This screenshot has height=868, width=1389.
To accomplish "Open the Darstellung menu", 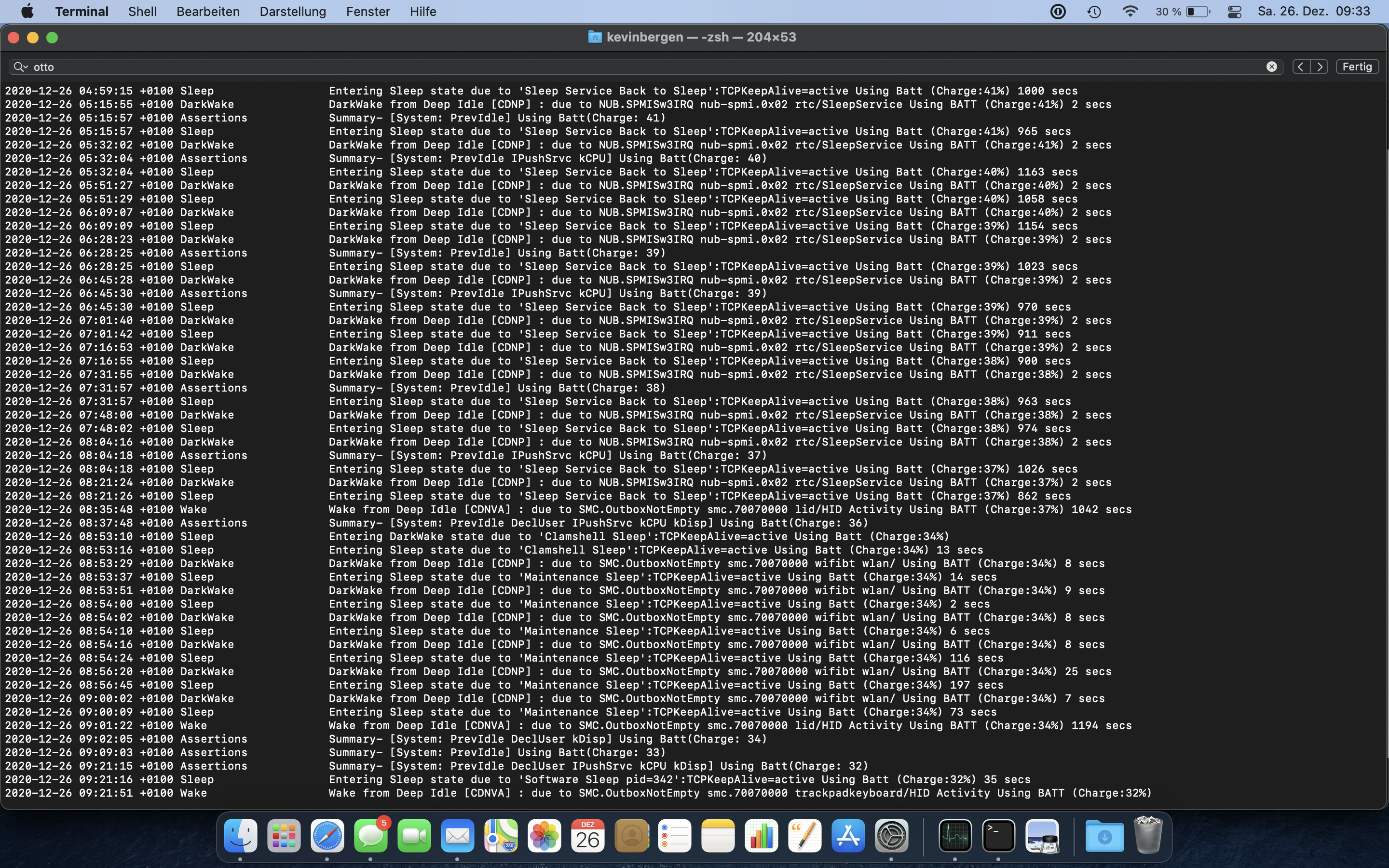I will tap(292, 12).
